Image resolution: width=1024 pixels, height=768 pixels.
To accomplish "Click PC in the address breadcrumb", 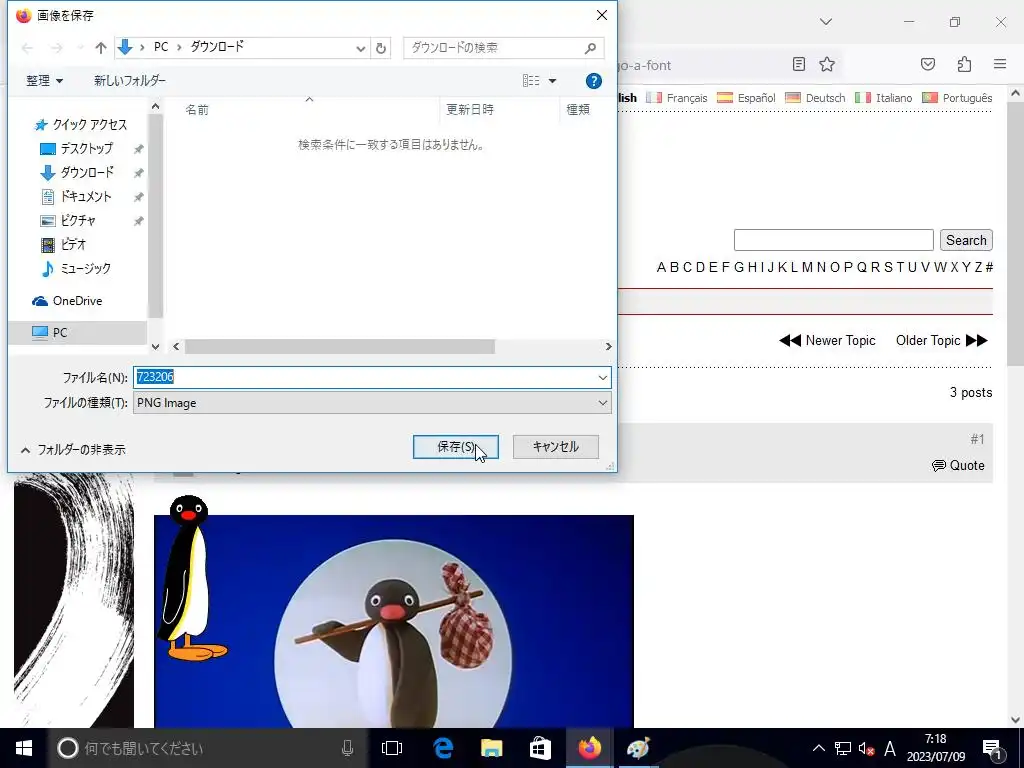I will pos(161,47).
